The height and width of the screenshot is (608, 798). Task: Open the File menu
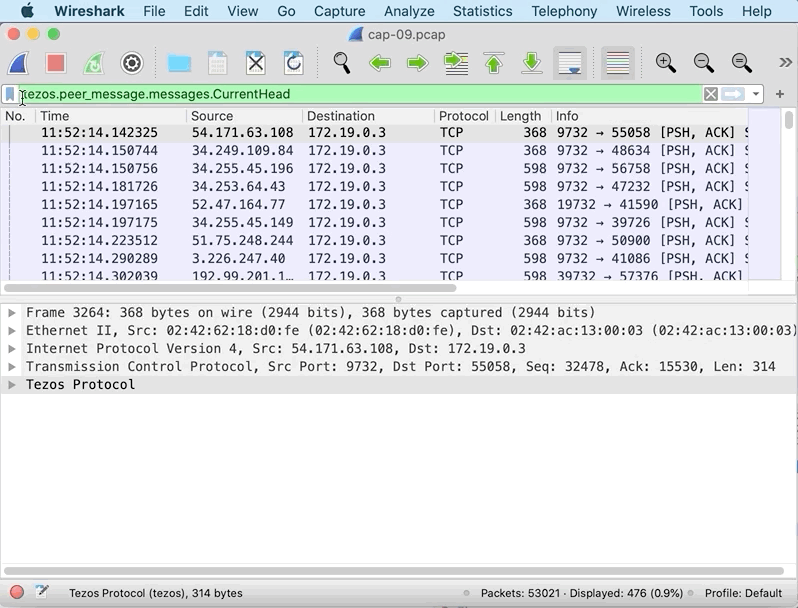click(x=154, y=11)
